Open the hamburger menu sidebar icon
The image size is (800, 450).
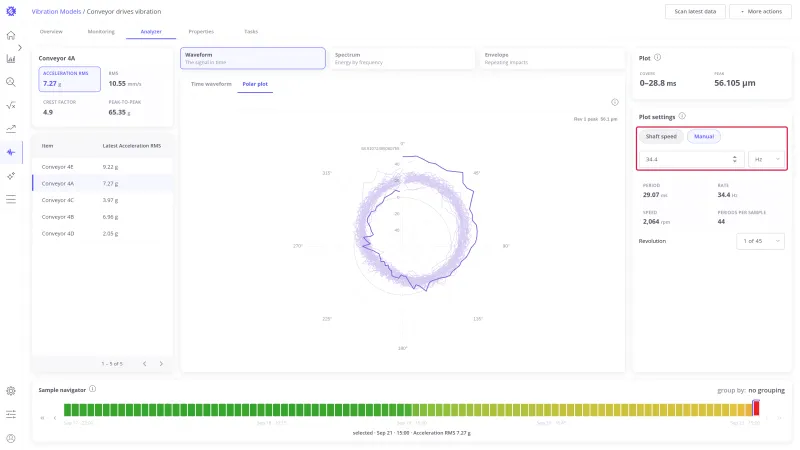11,199
